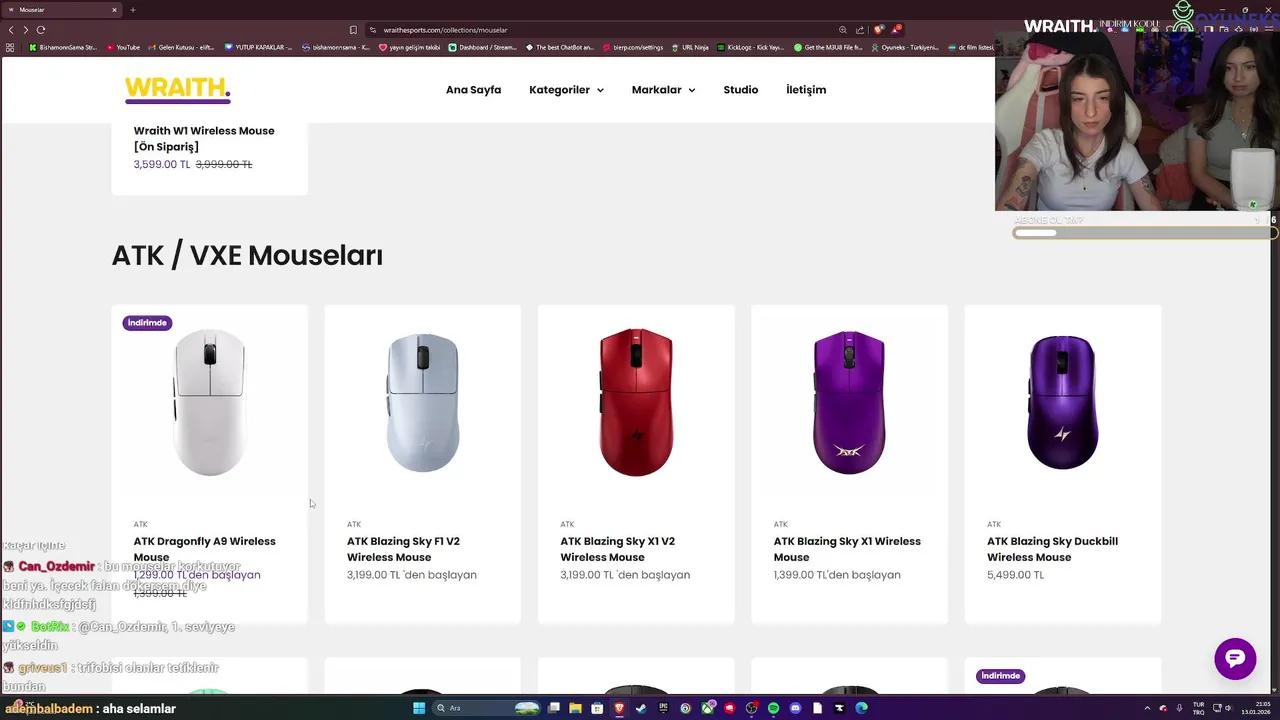Open Steam from the taskbar
The height and width of the screenshot is (720, 1280).
[x=641, y=708]
